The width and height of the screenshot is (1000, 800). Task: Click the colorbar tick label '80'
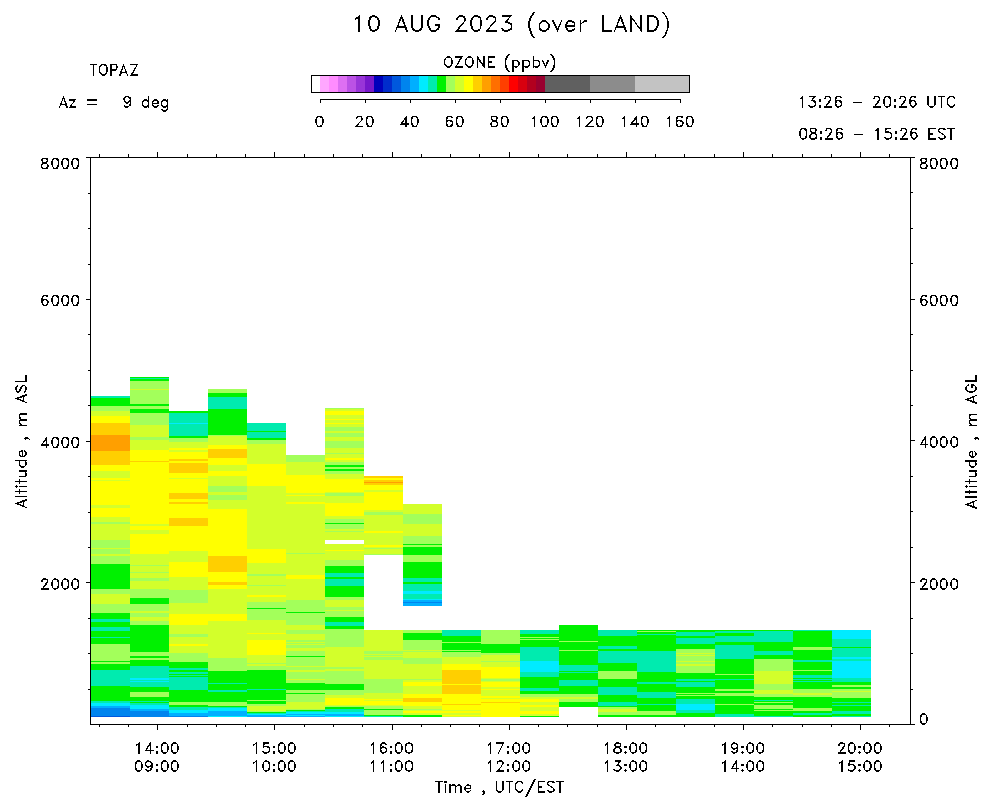point(499,122)
